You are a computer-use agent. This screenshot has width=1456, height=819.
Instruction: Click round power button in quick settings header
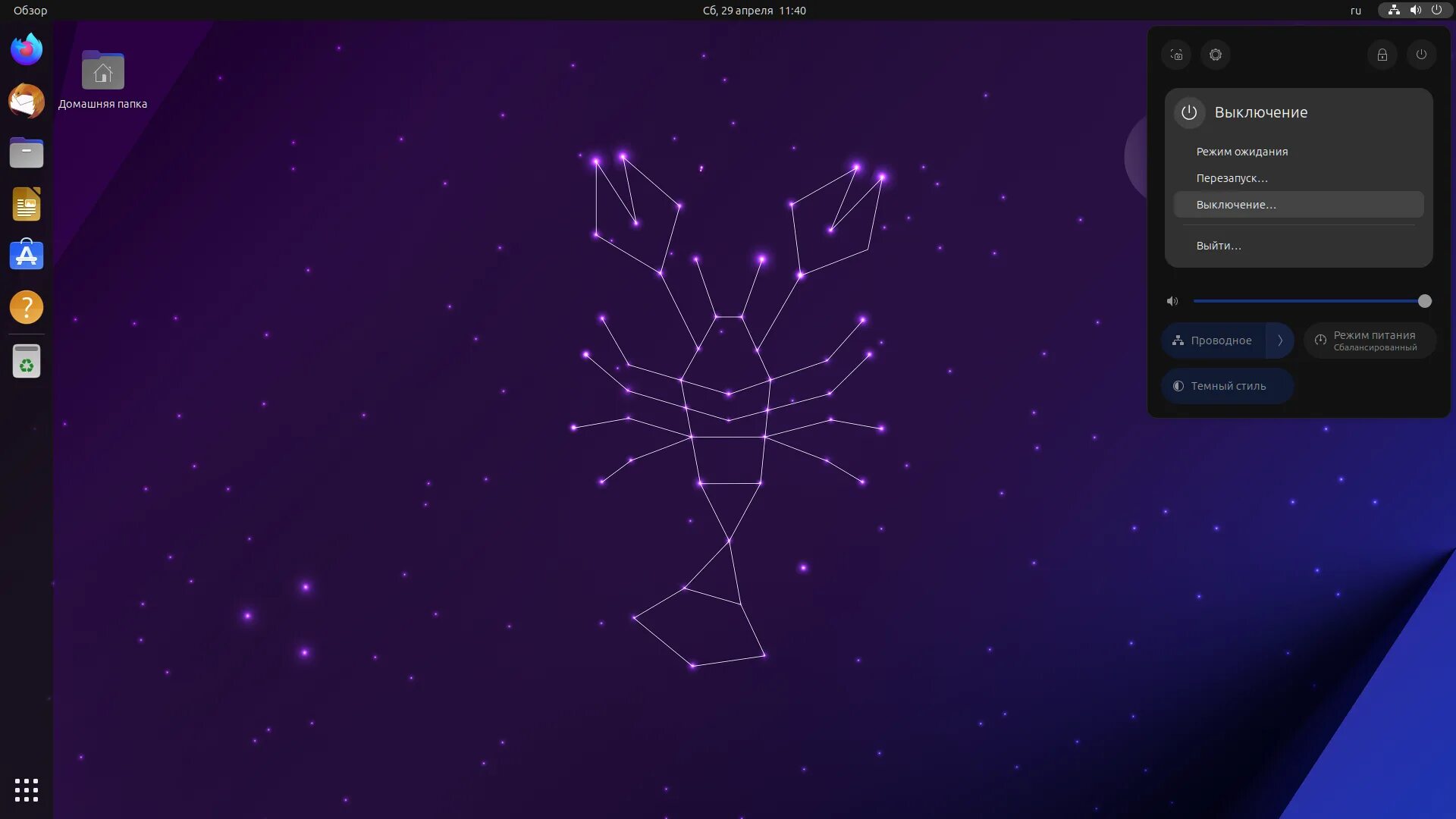click(1422, 55)
